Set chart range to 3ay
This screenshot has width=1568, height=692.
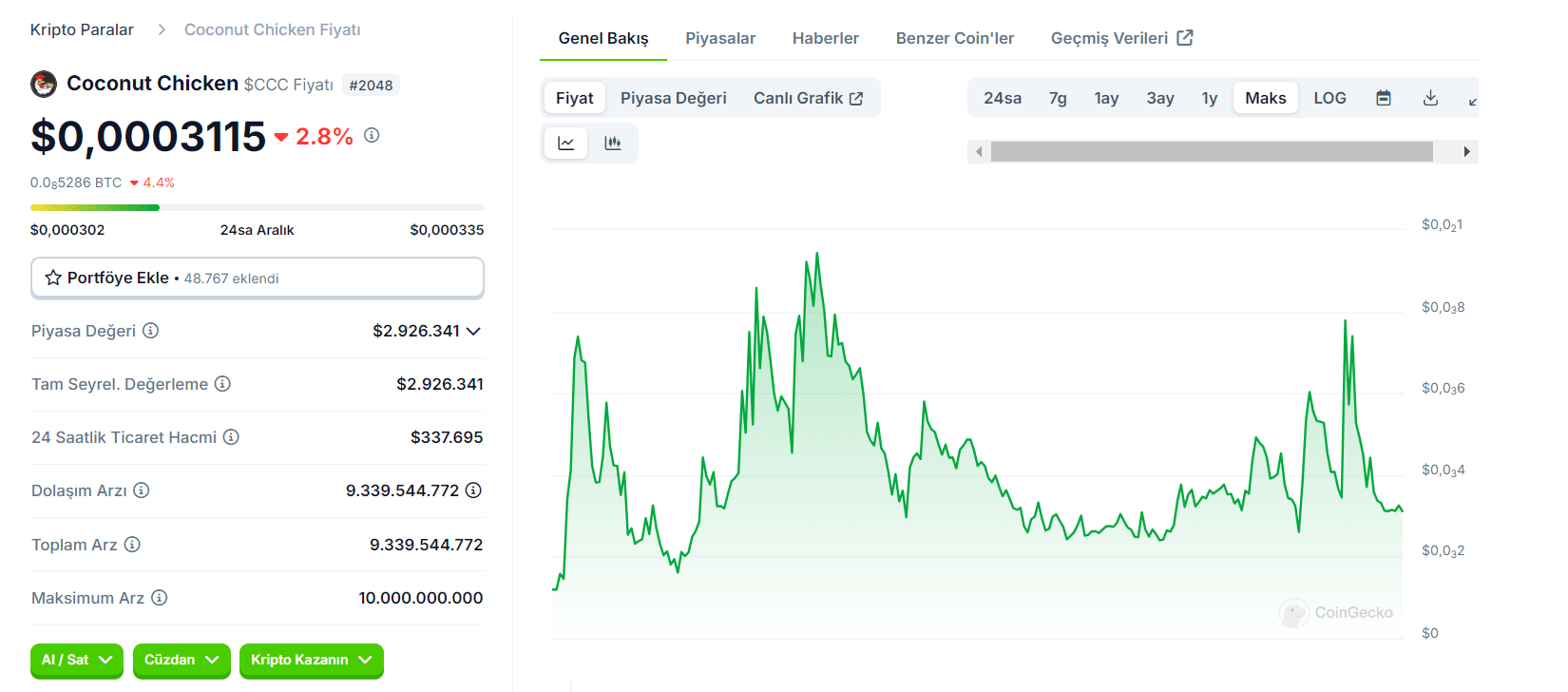coord(1160,98)
